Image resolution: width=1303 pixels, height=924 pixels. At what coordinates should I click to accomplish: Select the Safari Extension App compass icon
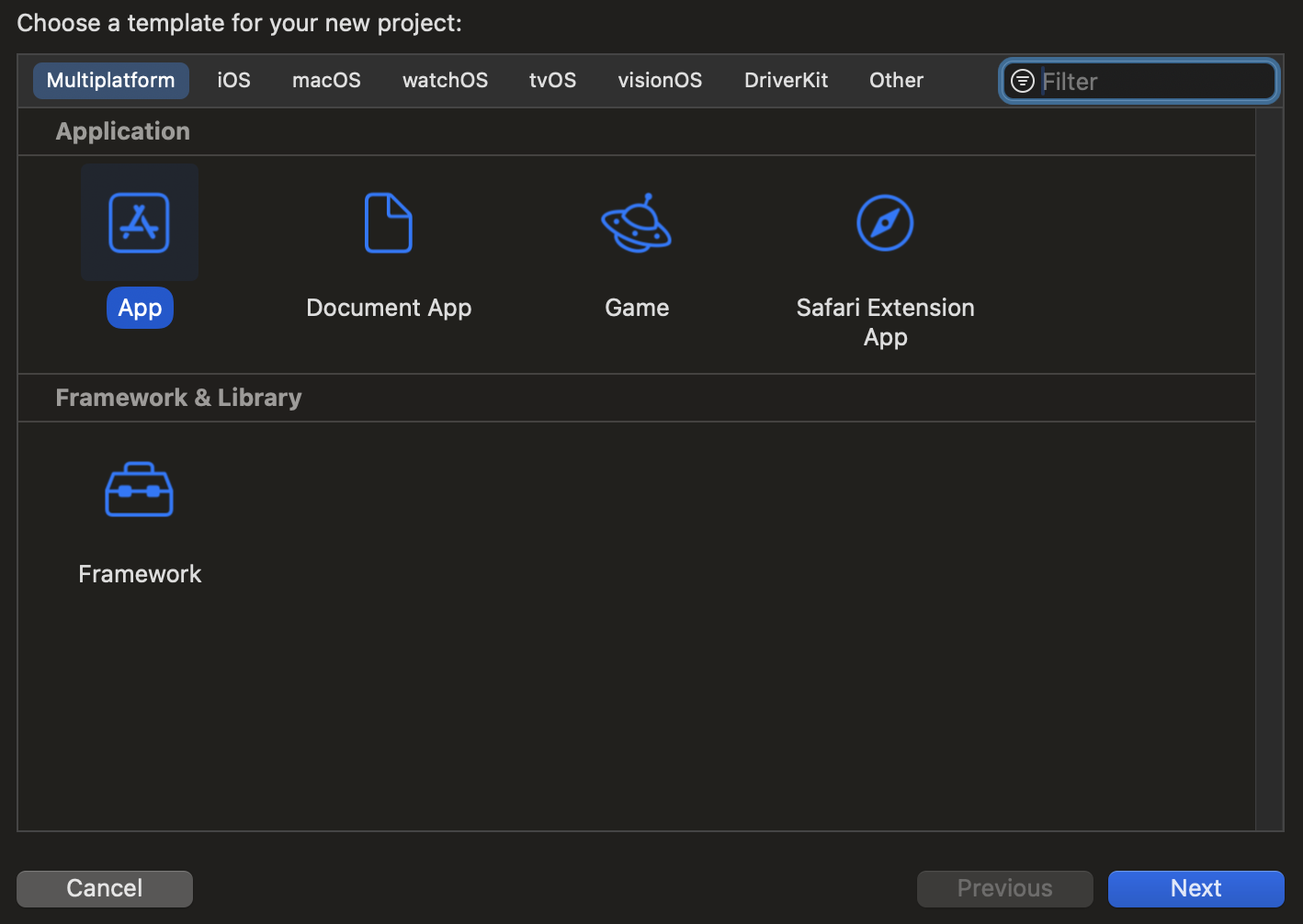[x=885, y=222]
